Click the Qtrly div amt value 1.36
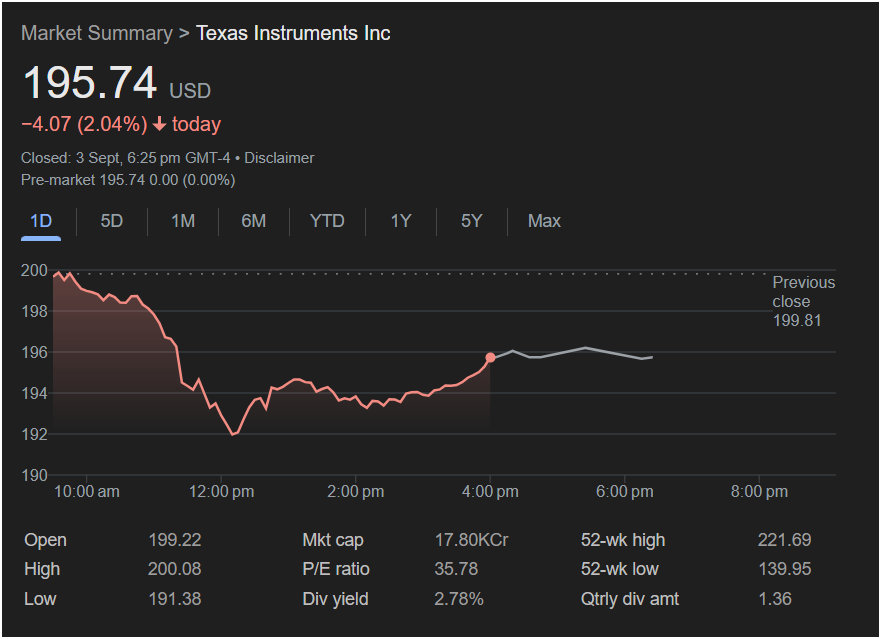The width and height of the screenshot is (881, 639). tap(775, 599)
